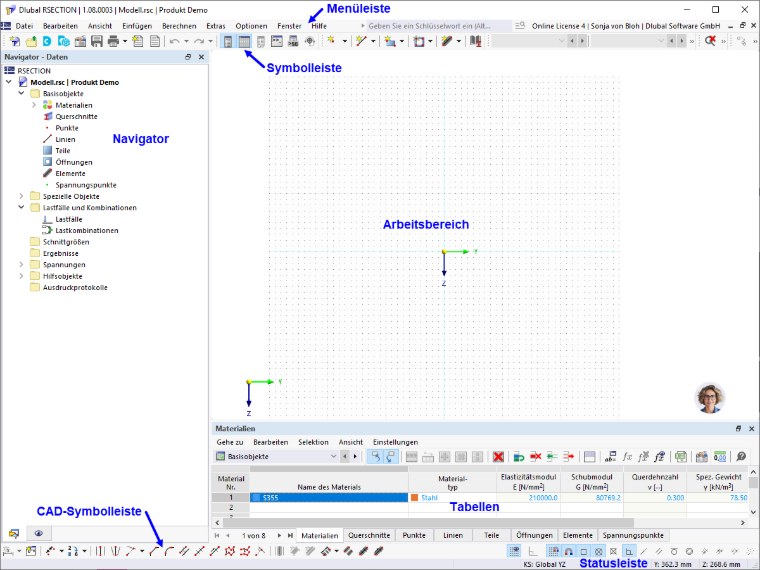Screen dimensions: 760x570
Task: Open the navigator data view bottom icon
Action: 14,534
